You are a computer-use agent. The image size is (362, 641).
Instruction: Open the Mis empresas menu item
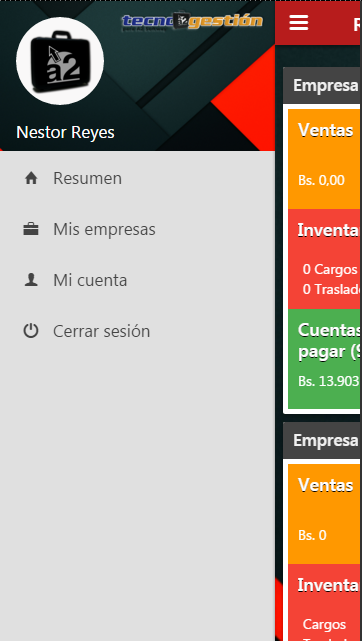[137, 229]
